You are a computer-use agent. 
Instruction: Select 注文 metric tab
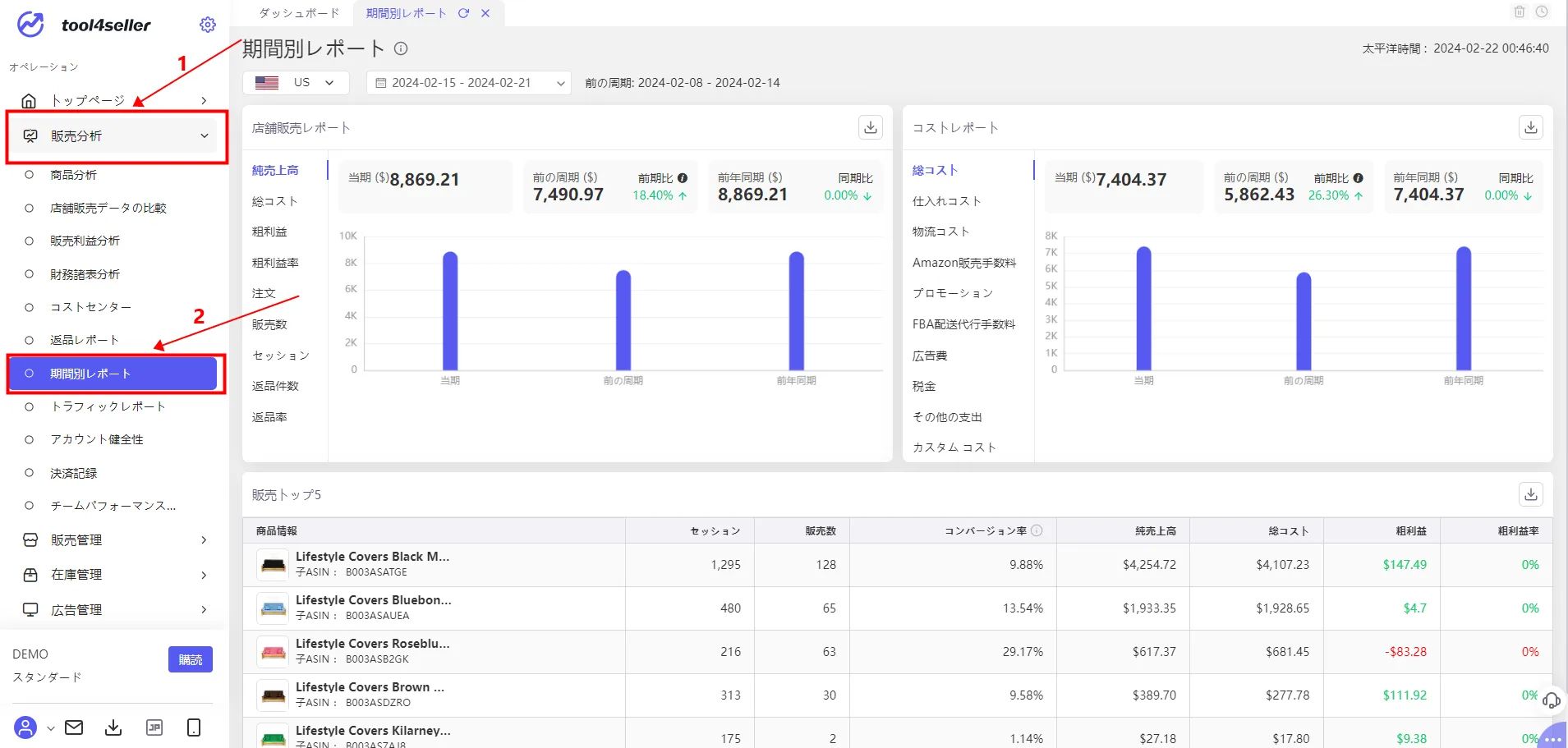[264, 293]
